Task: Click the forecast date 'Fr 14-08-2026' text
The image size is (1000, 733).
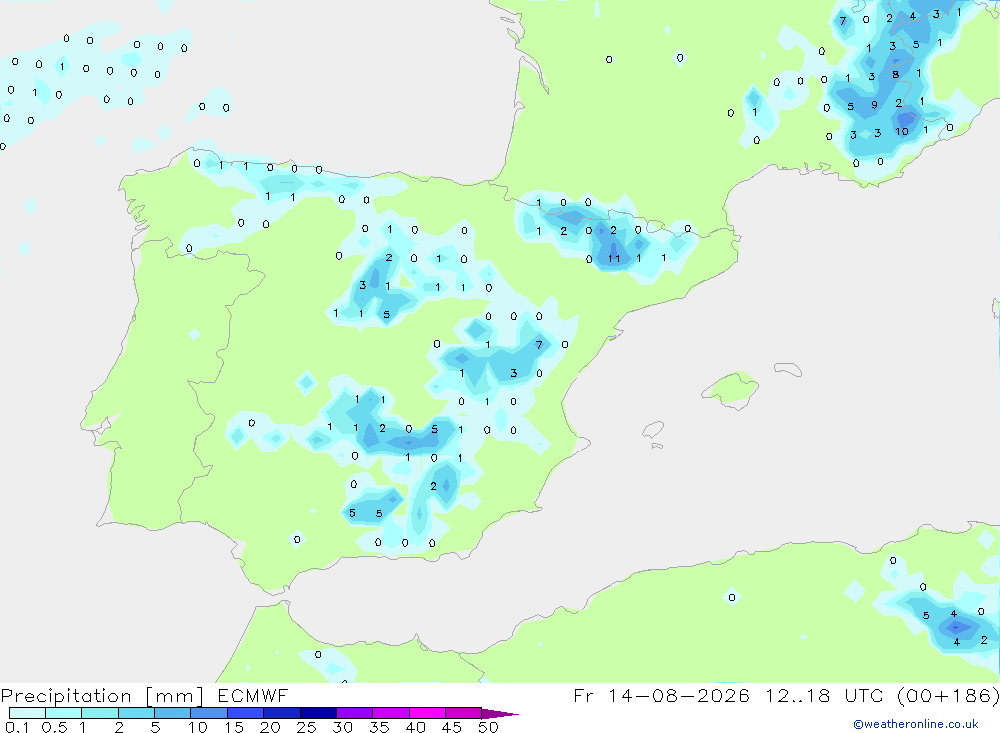Action: [x=661, y=695]
